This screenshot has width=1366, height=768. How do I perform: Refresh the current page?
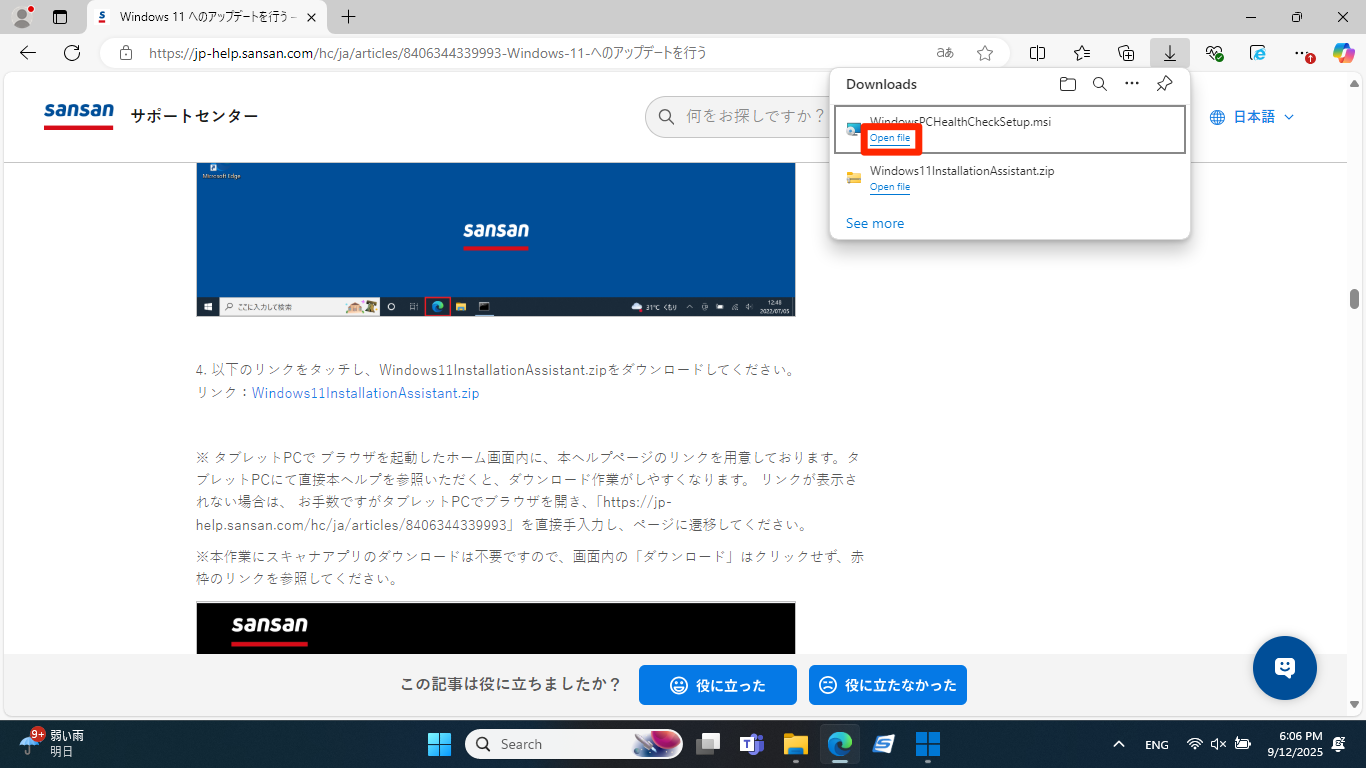[72, 53]
